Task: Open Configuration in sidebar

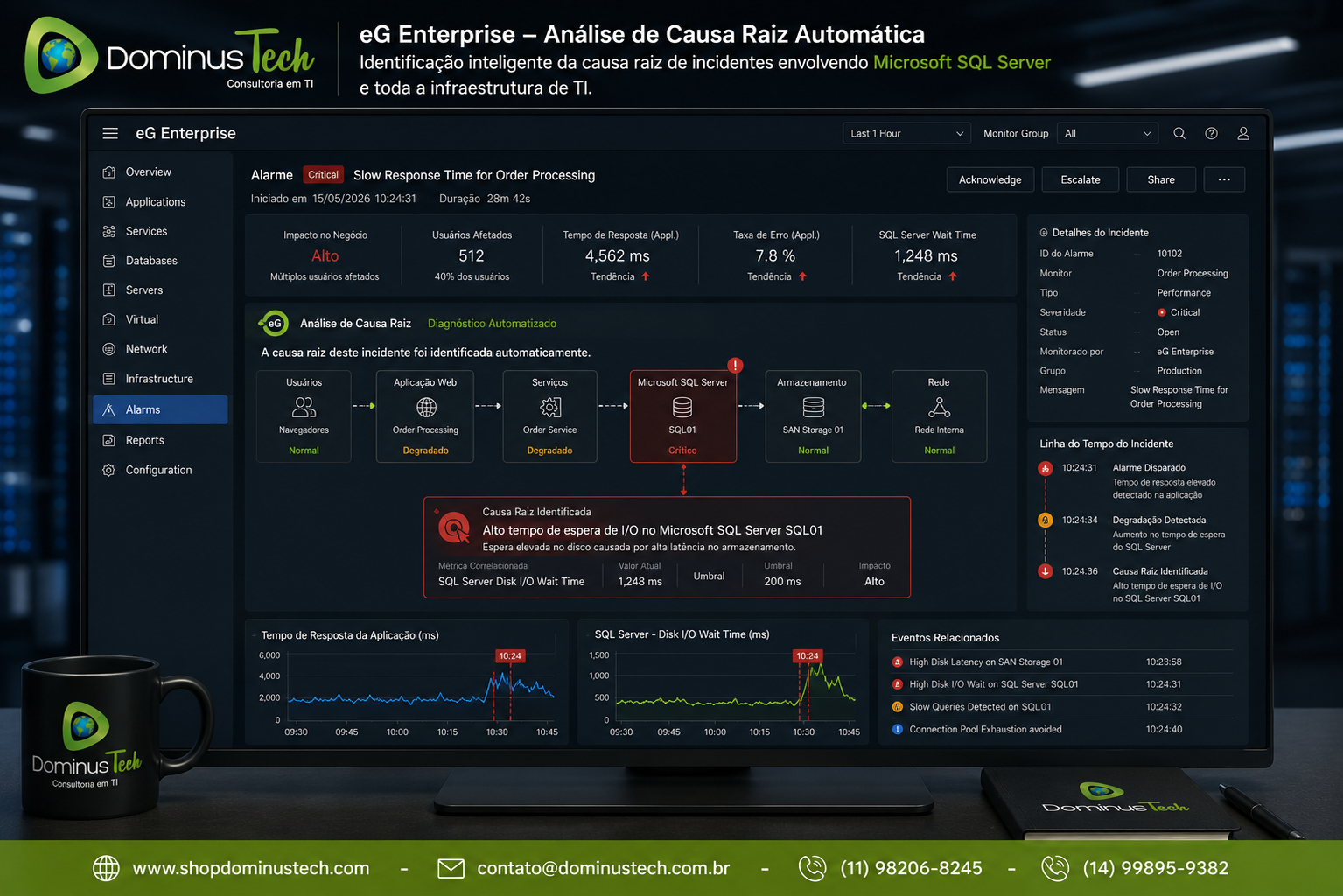Action: click(x=160, y=470)
